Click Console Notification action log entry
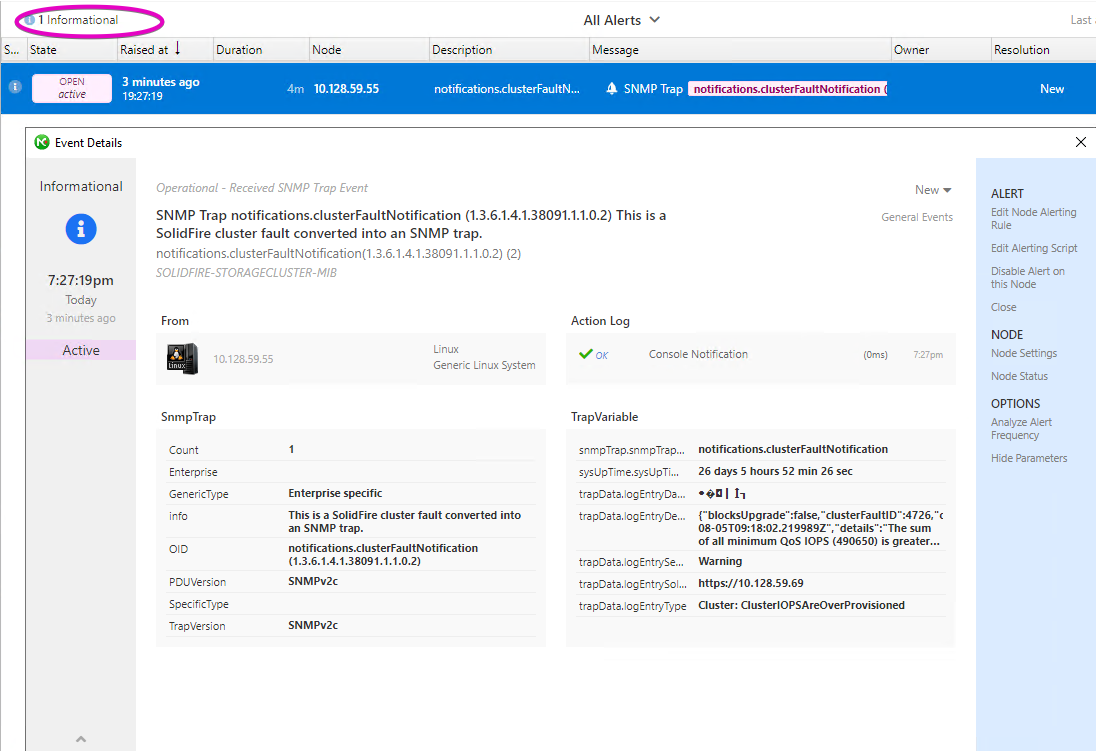Image resolution: width=1096 pixels, height=751 pixels. pos(698,354)
